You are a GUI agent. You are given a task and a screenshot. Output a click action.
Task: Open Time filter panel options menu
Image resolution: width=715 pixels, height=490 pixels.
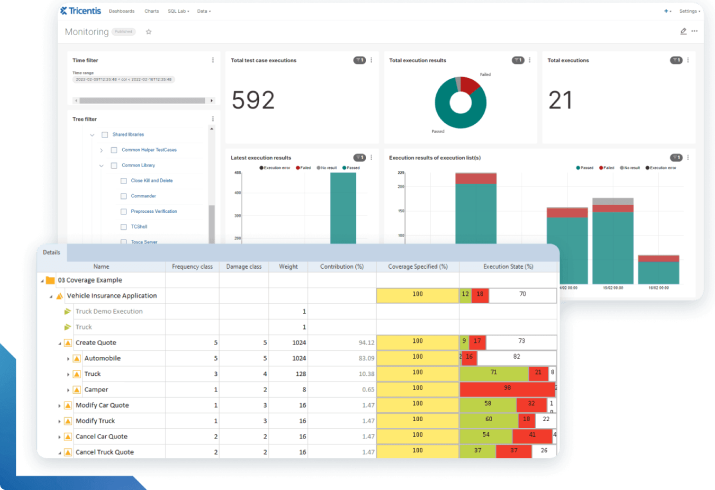(x=212, y=60)
